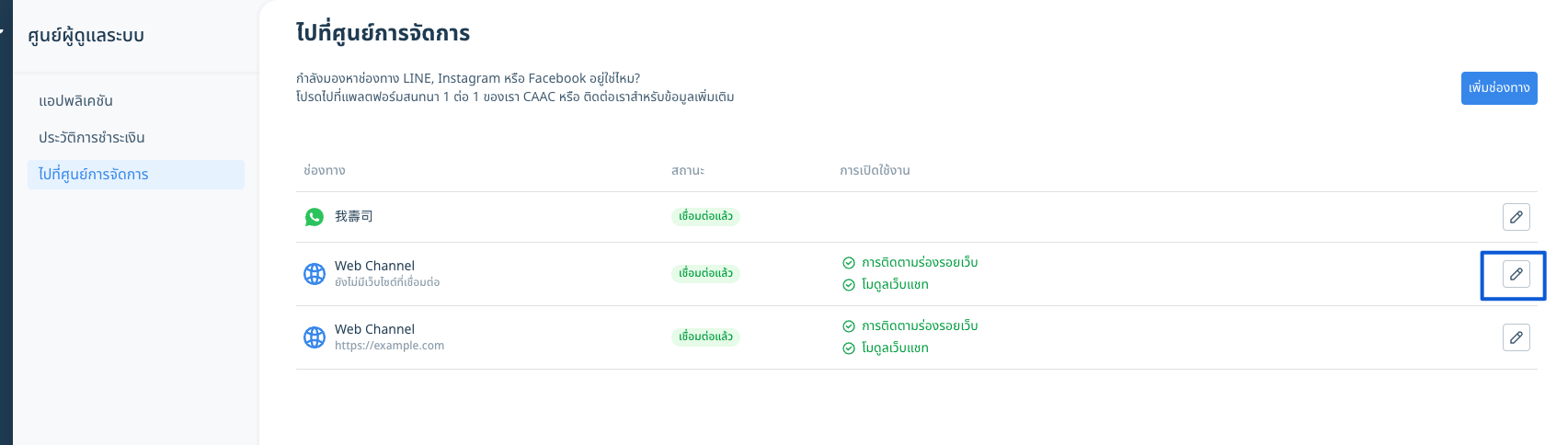Viewport: 1568px width, 445px height.
Task: Click the ช่องทาง column header
Action: (325, 171)
